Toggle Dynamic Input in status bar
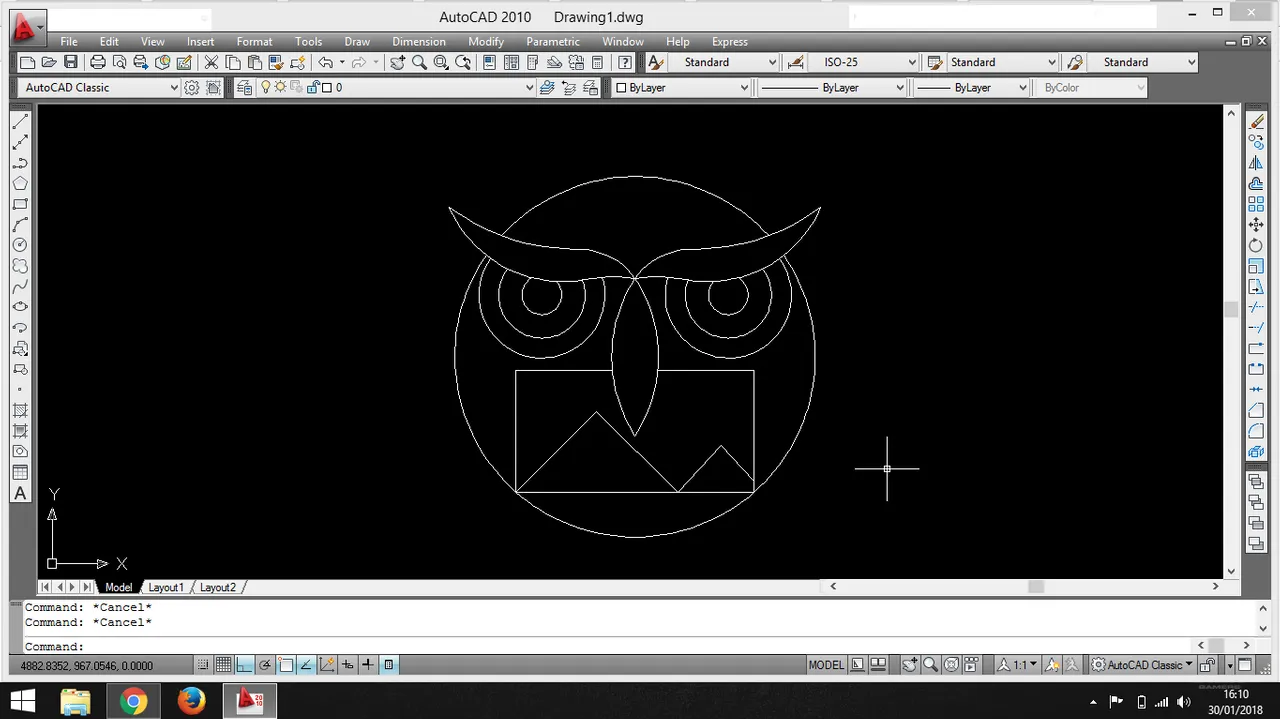Screen dimensions: 1280x719 347,664
